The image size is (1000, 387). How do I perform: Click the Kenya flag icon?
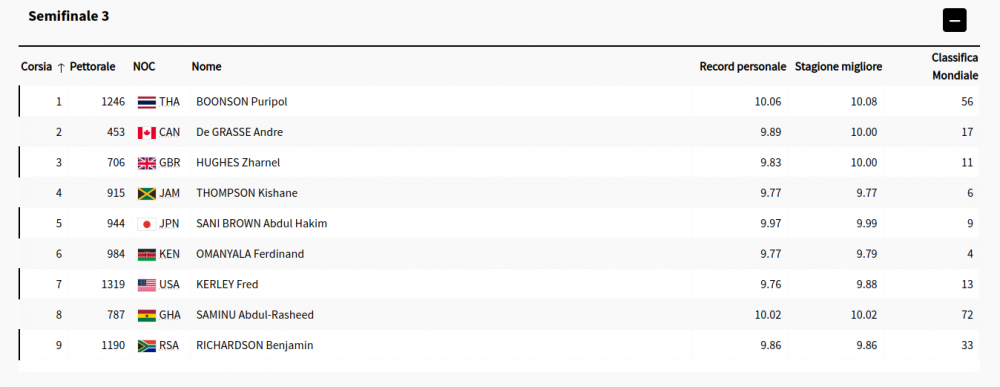pos(147,254)
